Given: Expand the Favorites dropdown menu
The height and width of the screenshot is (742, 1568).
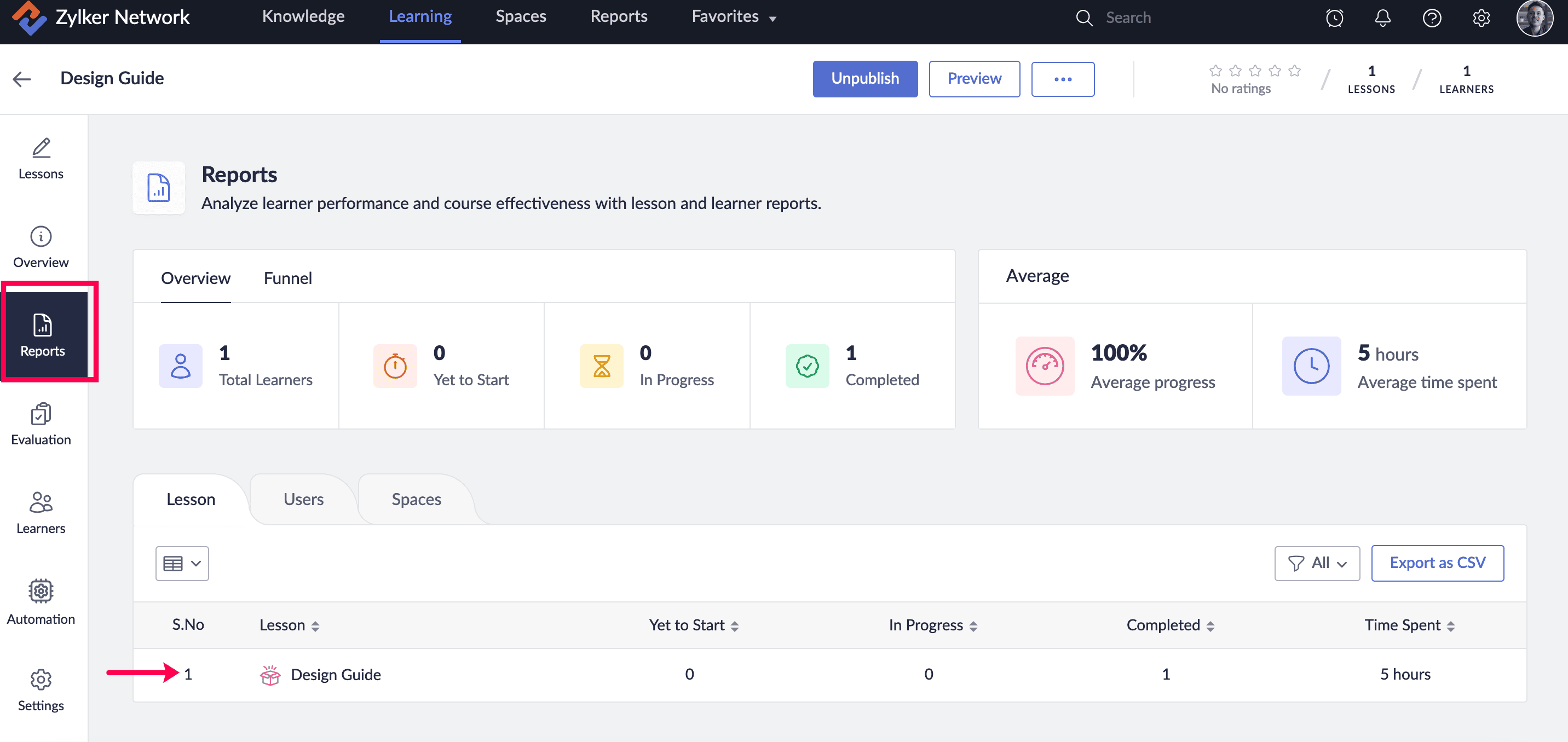Looking at the screenshot, I should pyautogui.click(x=734, y=17).
